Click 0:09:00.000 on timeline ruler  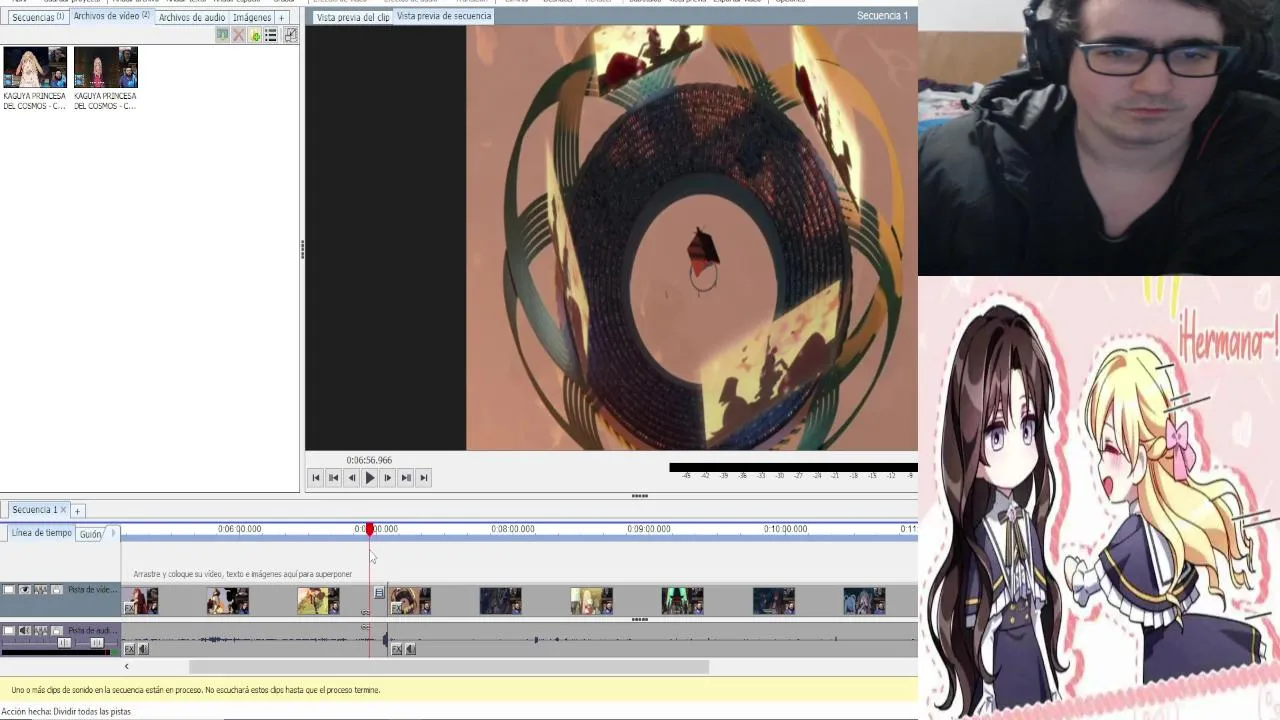point(649,529)
